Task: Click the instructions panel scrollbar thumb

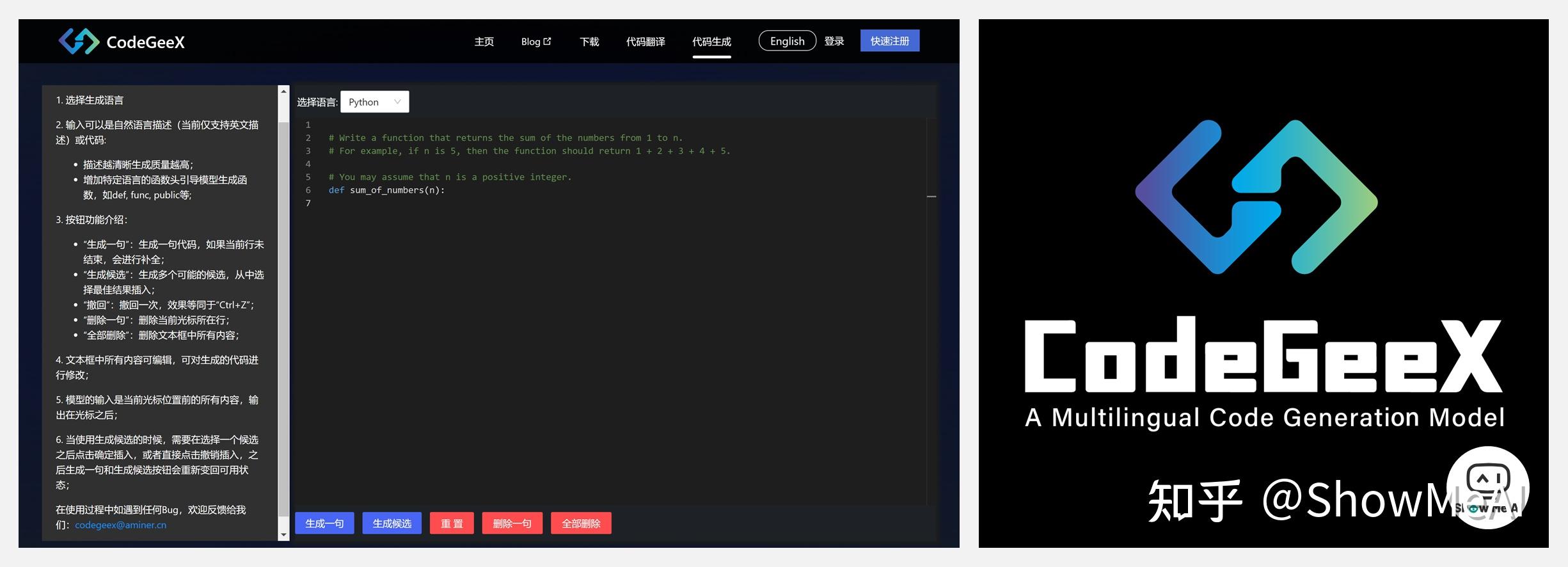Action: [x=284, y=320]
